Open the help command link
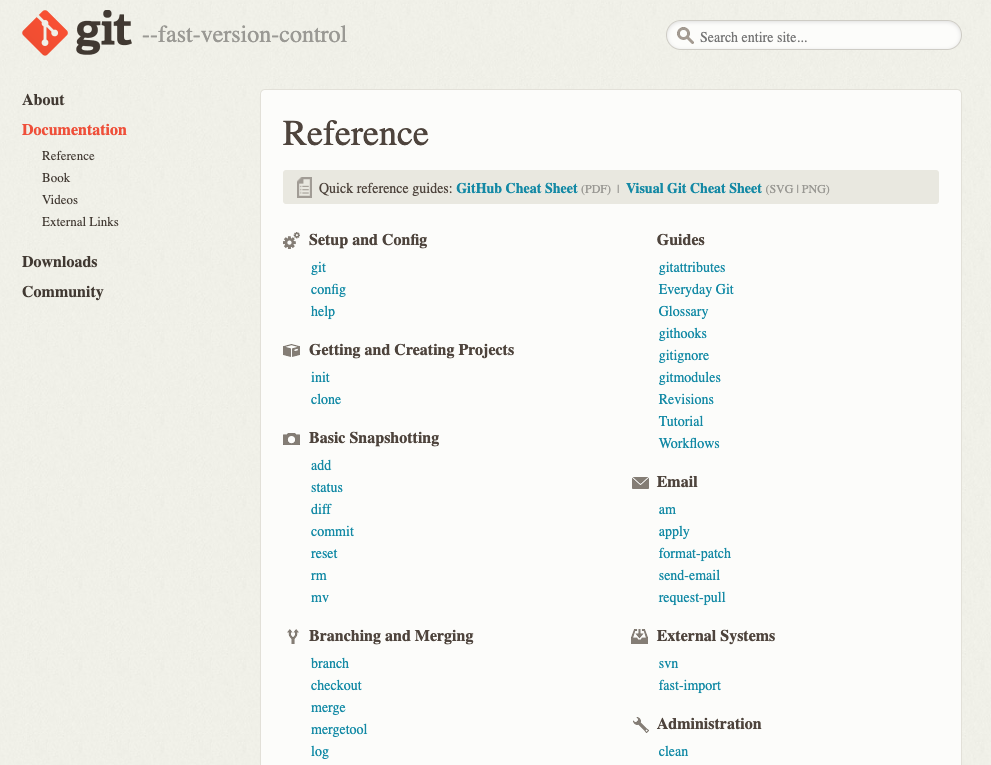The image size is (991, 765). pos(322,312)
